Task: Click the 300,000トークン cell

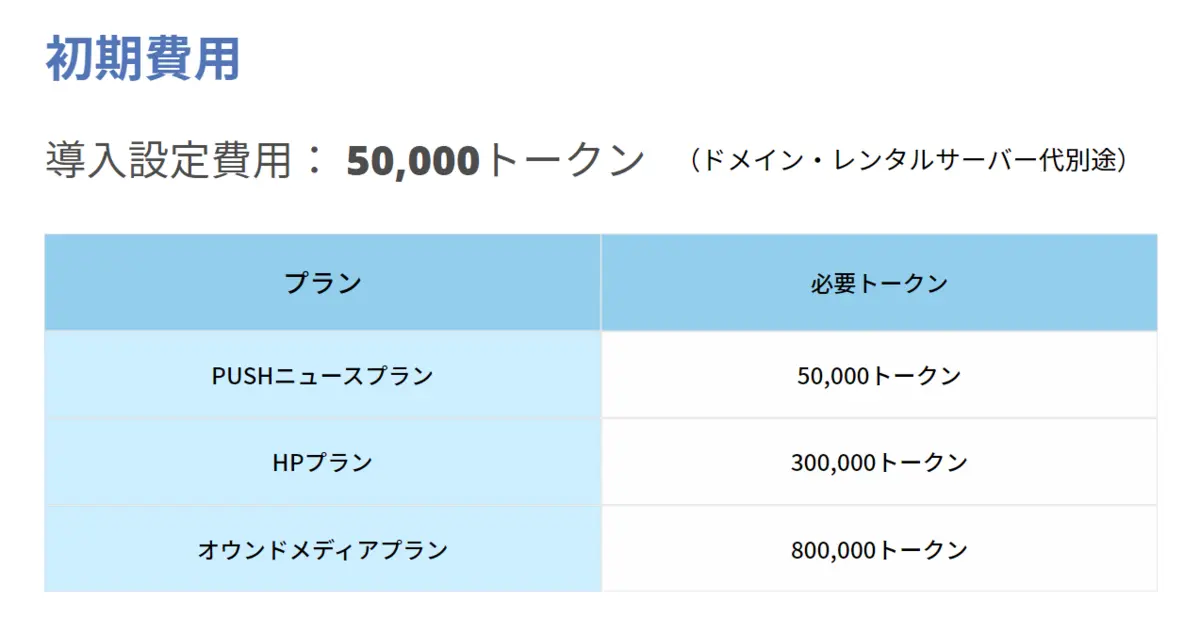Action: [879, 462]
